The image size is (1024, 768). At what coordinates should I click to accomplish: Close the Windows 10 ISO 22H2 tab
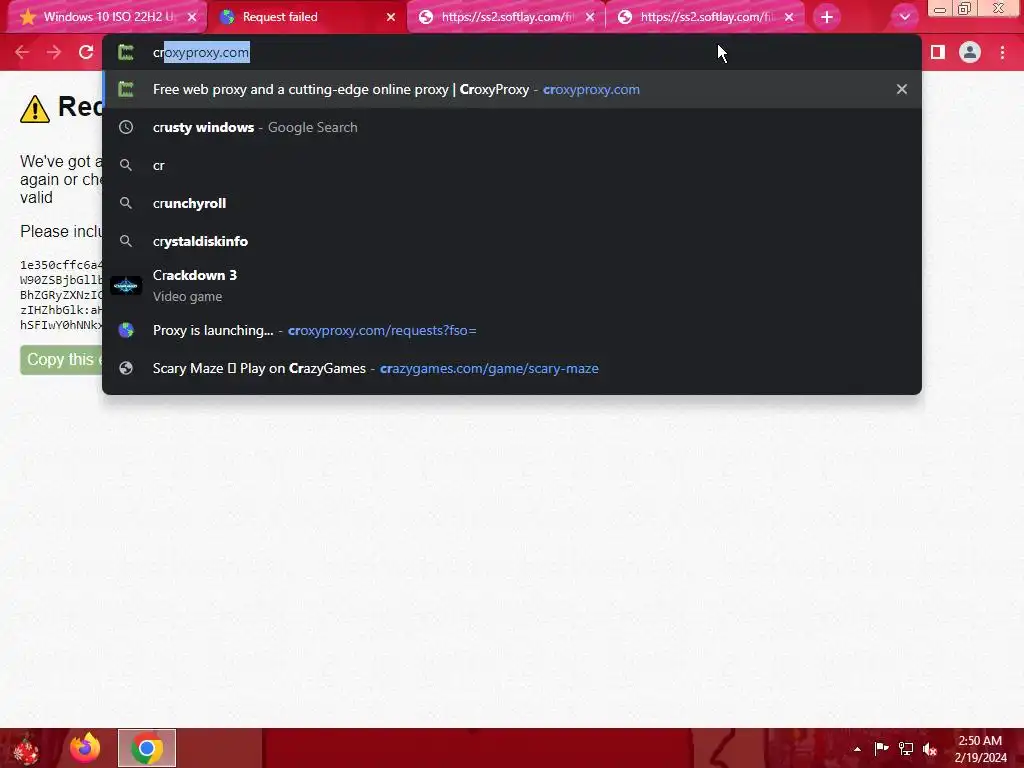tap(192, 17)
